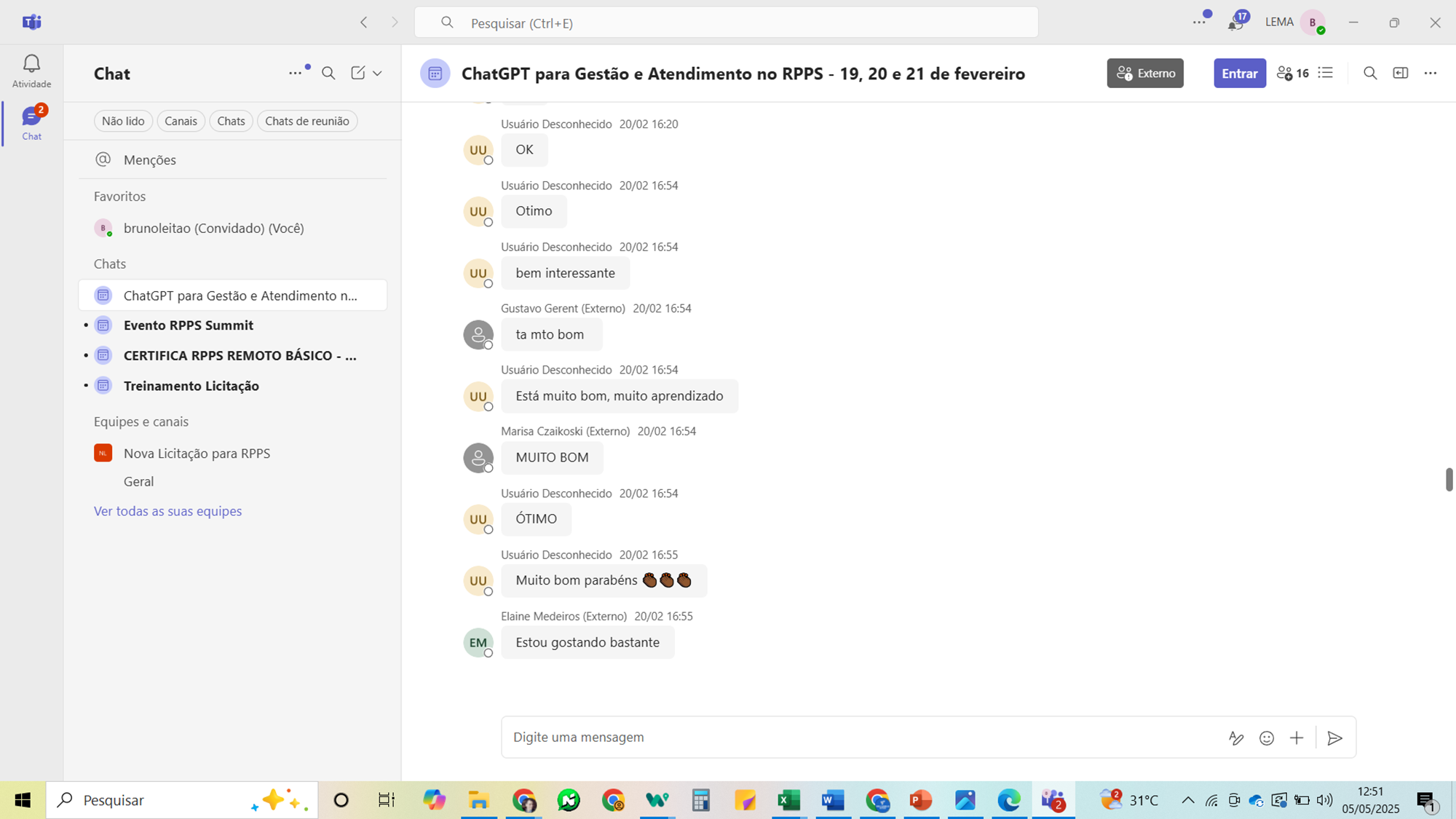The width and height of the screenshot is (1456, 819).
Task: Collapse the Chats section header
Action: coord(110,264)
